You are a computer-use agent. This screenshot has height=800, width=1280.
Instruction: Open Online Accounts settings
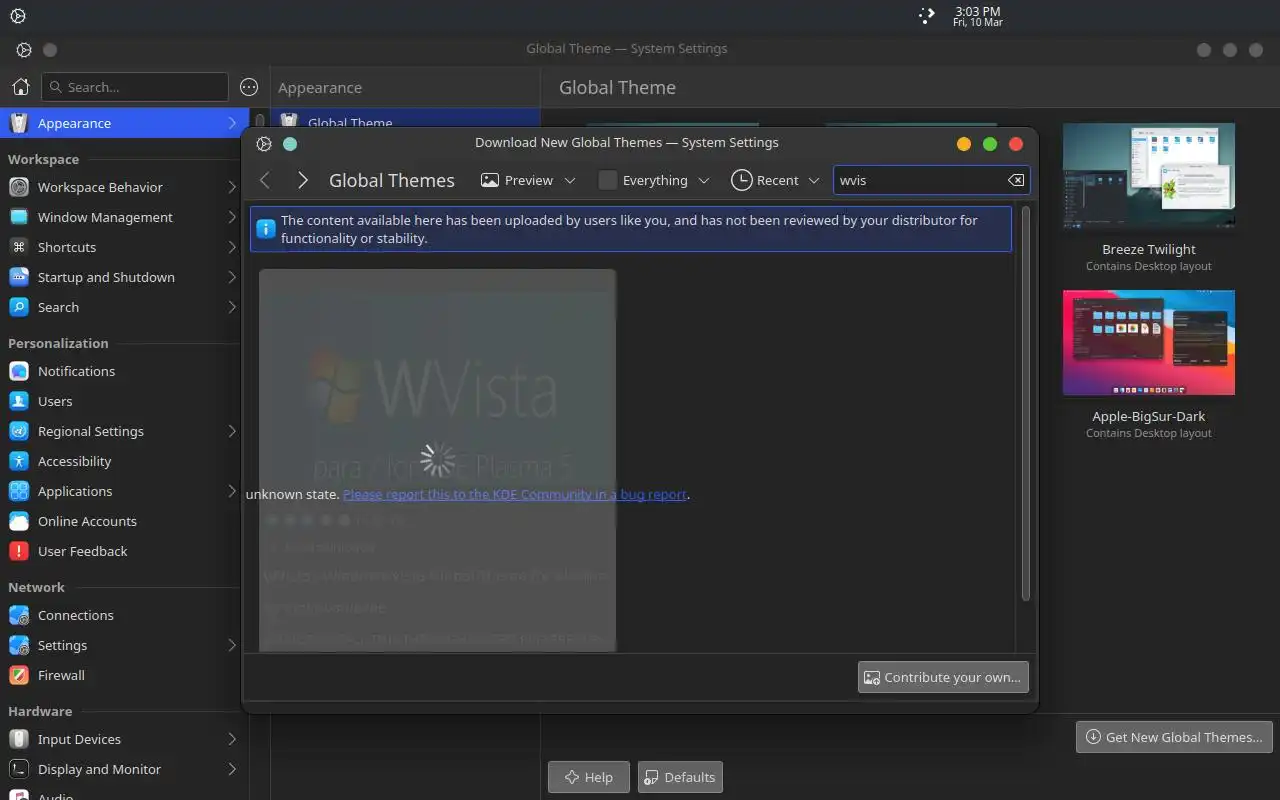(x=120, y=521)
